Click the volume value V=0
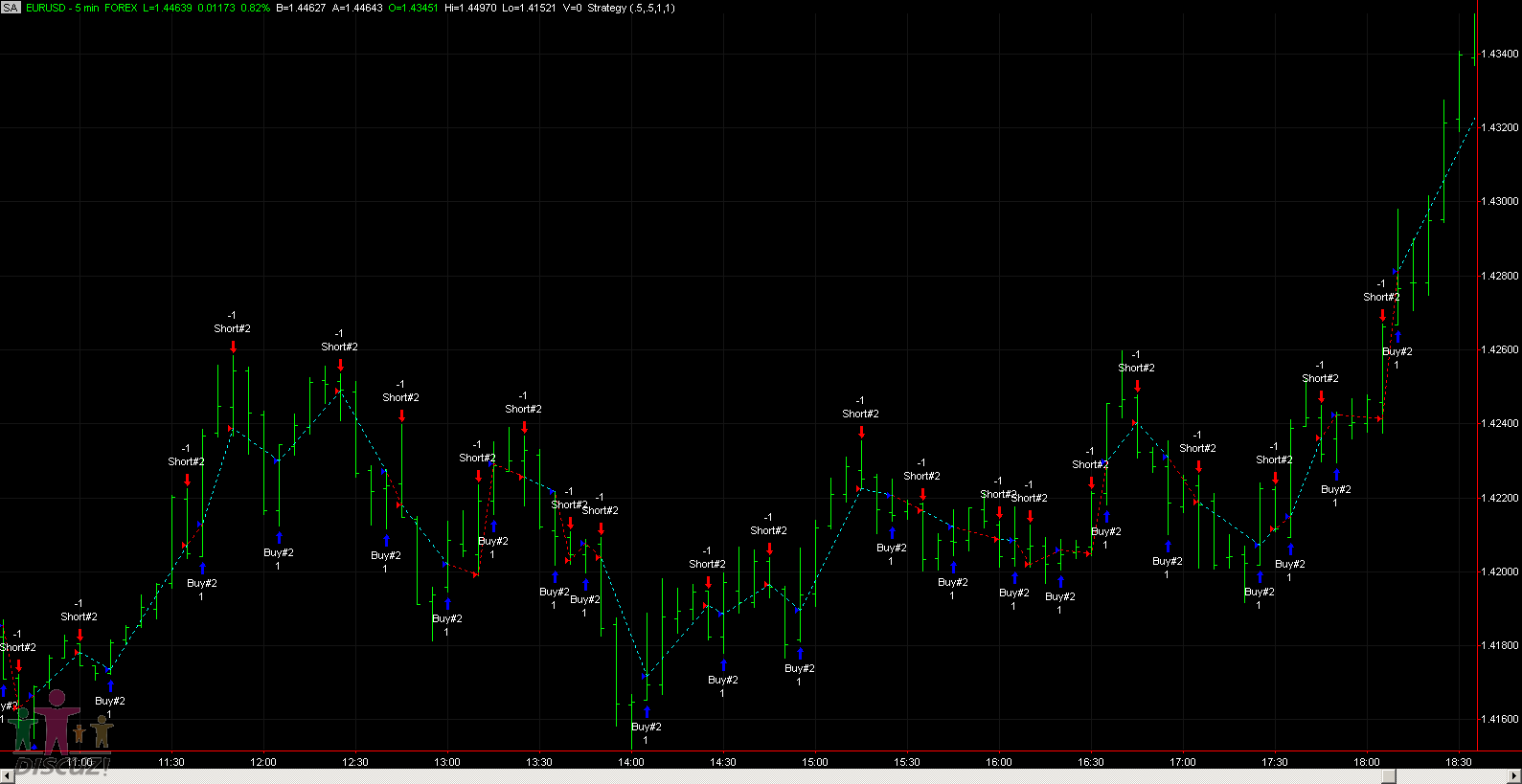The width and height of the screenshot is (1522, 784). (572, 8)
